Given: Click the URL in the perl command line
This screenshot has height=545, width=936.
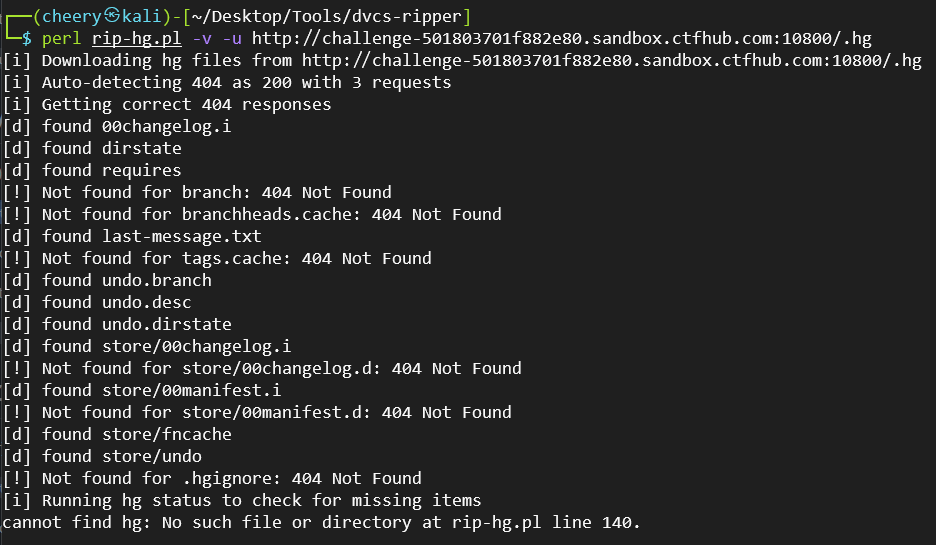Looking at the screenshot, I should (562, 39).
